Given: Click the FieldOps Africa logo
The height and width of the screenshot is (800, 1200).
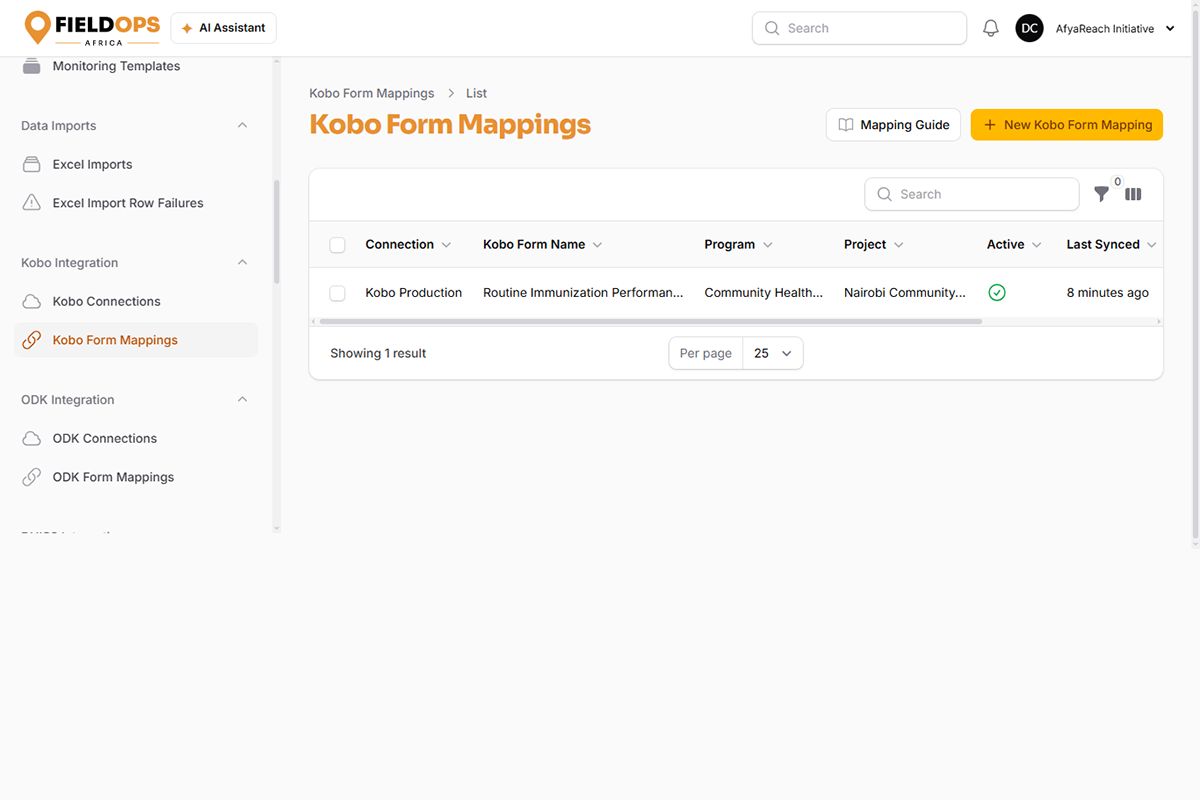Looking at the screenshot, I should 92,28.
